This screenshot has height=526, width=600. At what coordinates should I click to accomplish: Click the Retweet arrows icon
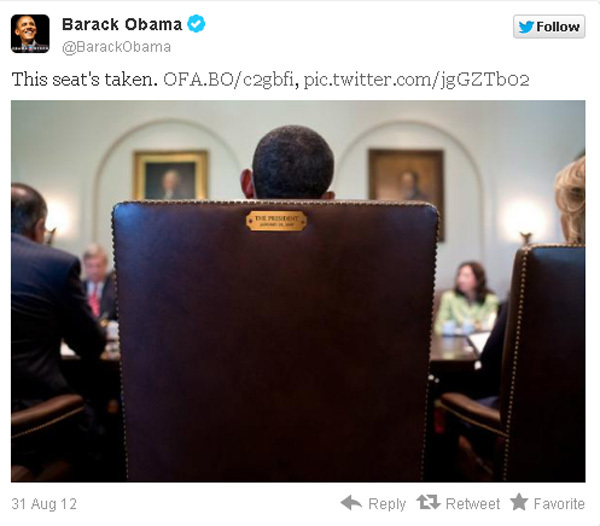point(428,502)
